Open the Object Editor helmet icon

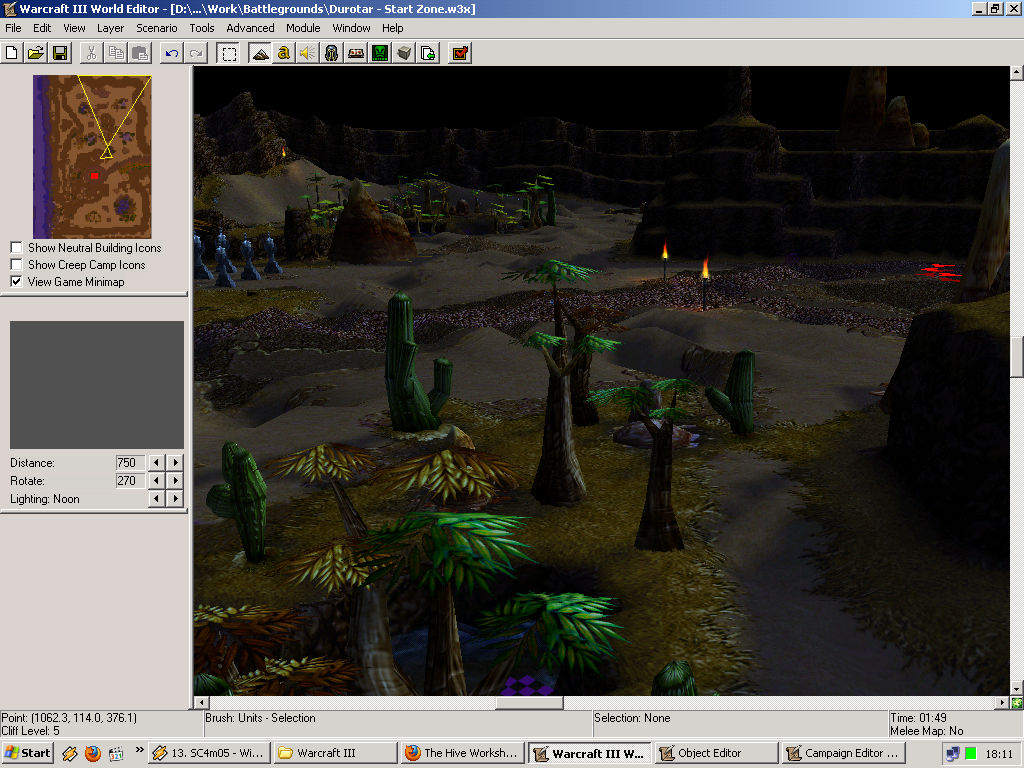332,53
